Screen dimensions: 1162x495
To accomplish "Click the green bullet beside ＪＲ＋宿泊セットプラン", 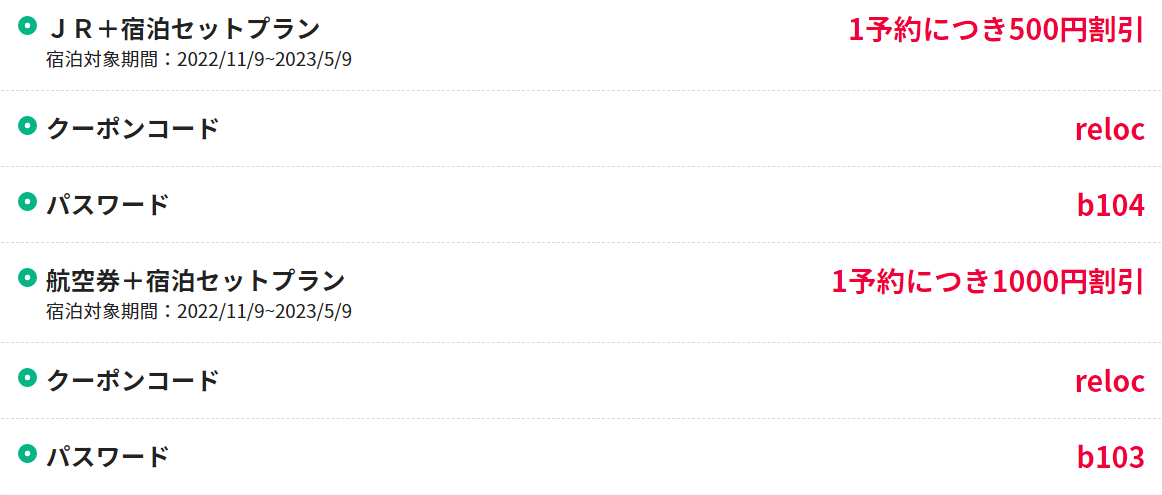I will 27,27.
